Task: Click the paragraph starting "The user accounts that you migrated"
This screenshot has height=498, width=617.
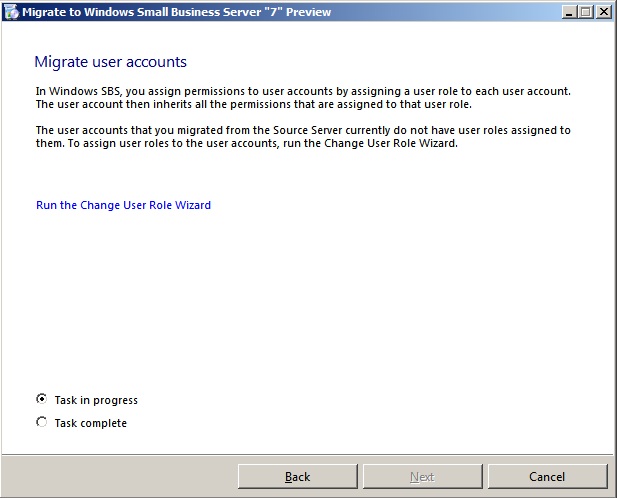Action: click(x=302, y=137)
